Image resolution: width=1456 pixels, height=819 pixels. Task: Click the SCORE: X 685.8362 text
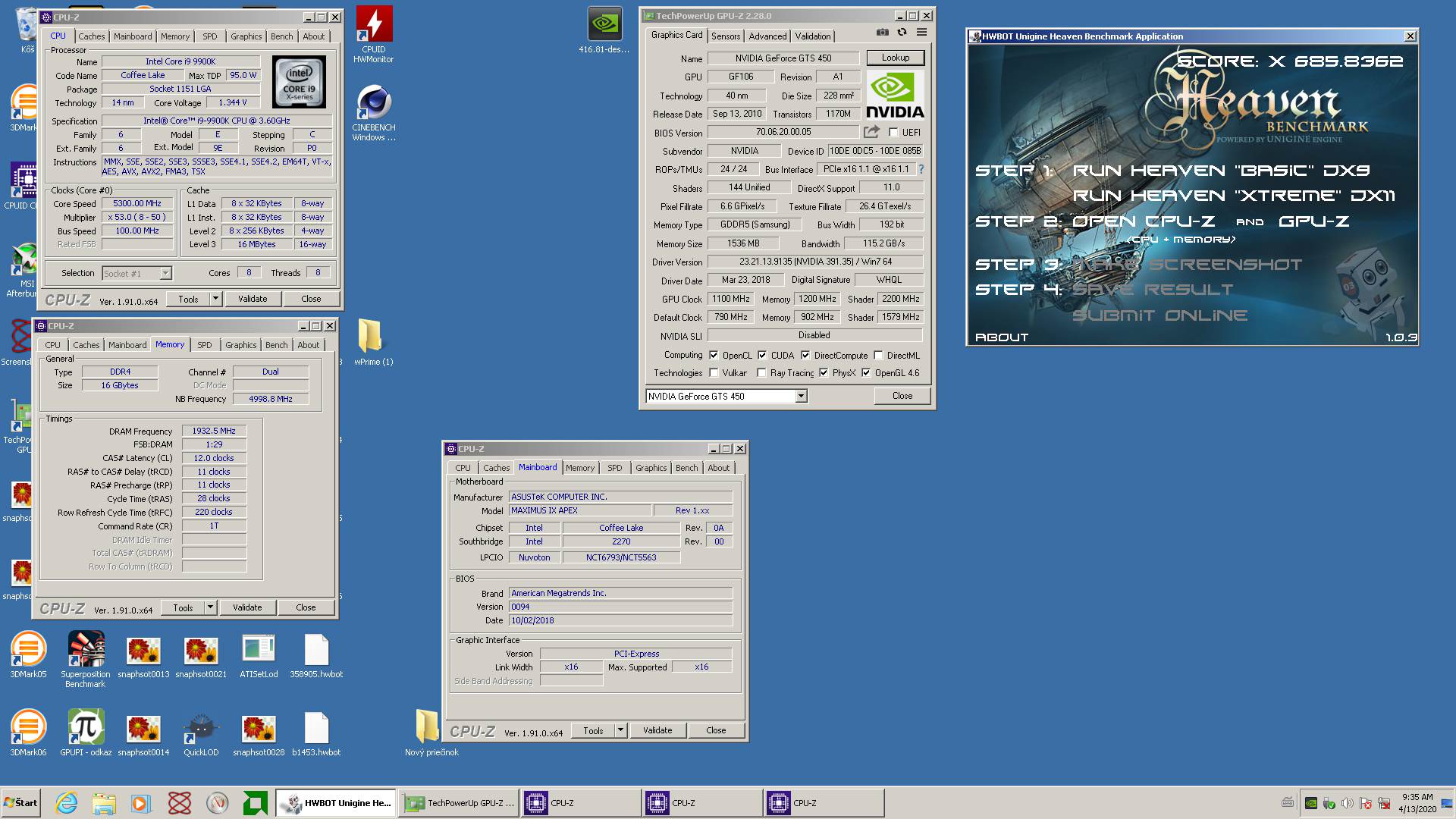[x=1290, y=61]
